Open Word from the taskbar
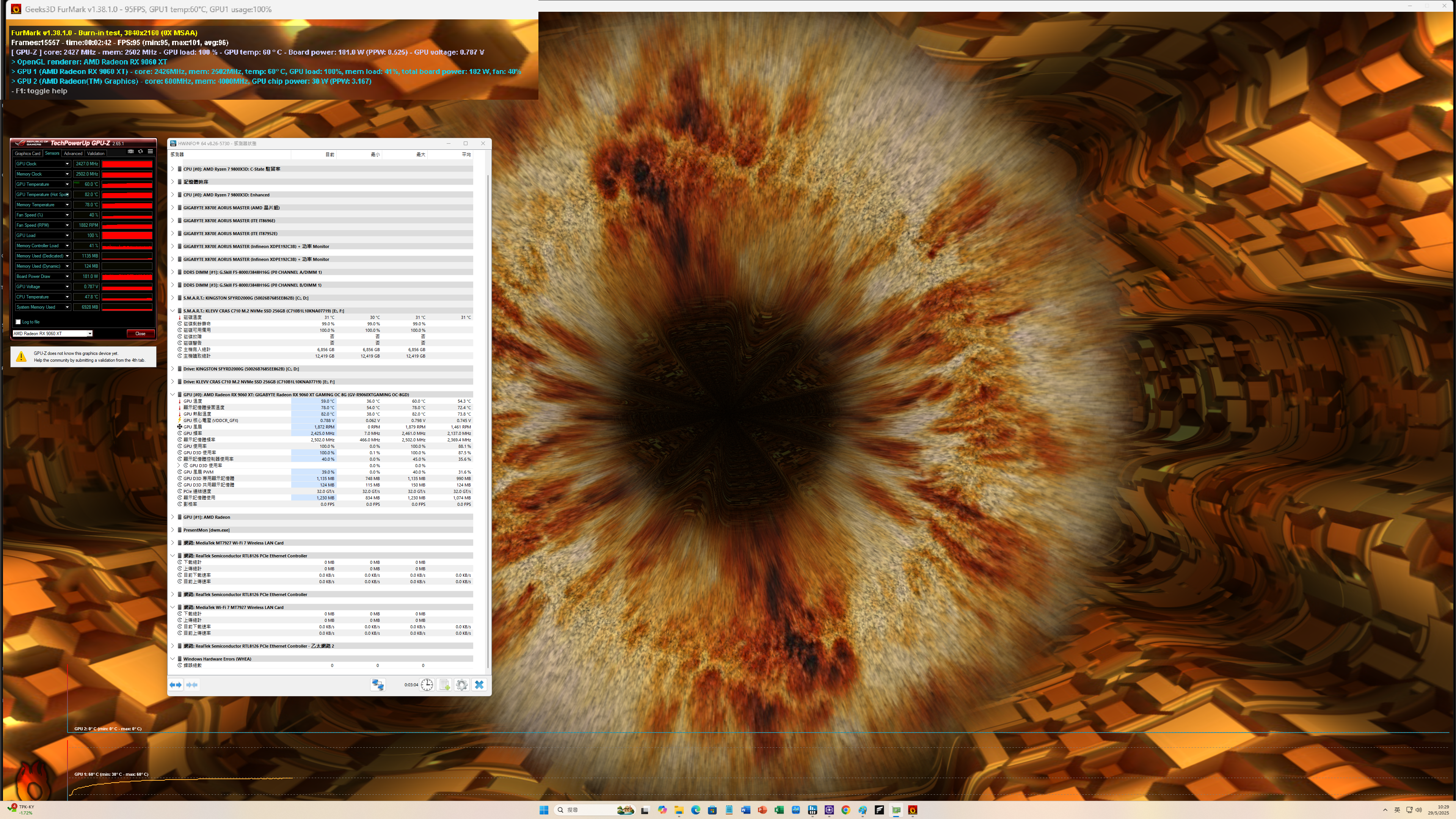 coord(745,810)
